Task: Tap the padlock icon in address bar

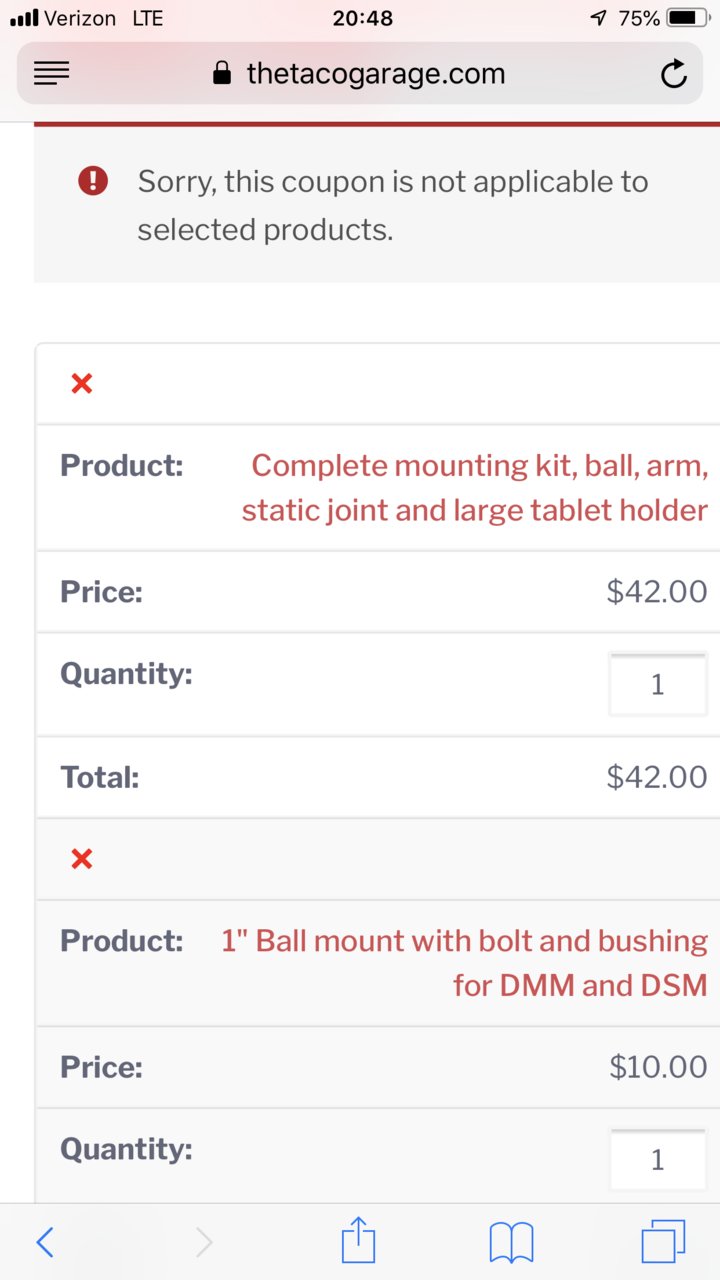Action: tap(223, 73)
